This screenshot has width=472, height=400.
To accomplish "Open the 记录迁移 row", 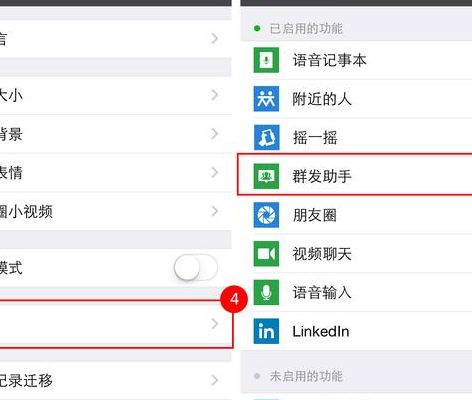I will 116,380.
